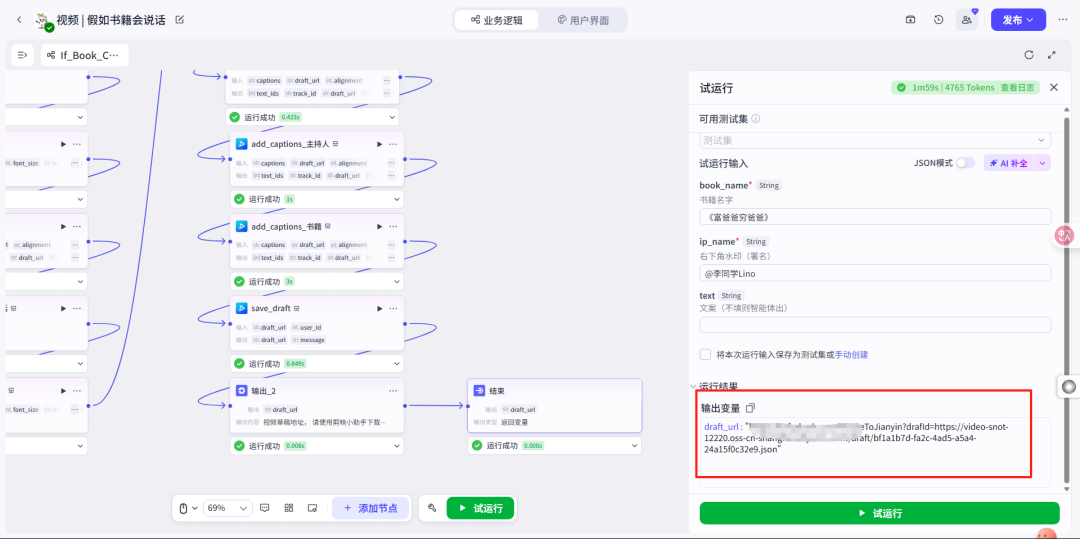Expand canvas to fullscreen icon
The height and width of the screenshot is (539, 1080).
1052,55
